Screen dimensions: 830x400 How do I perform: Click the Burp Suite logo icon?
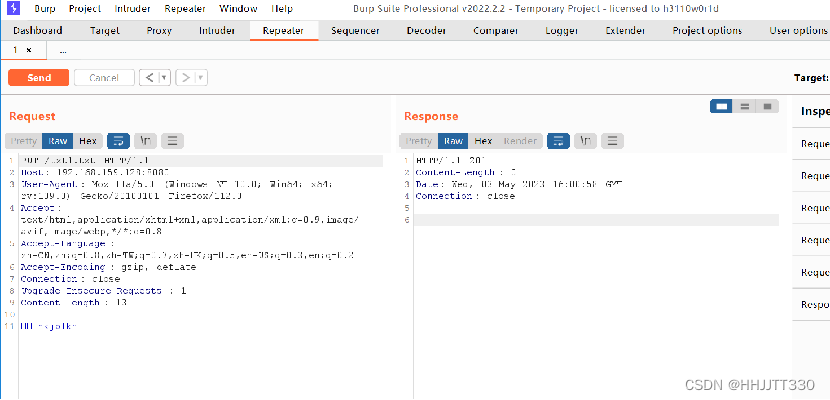13,8
